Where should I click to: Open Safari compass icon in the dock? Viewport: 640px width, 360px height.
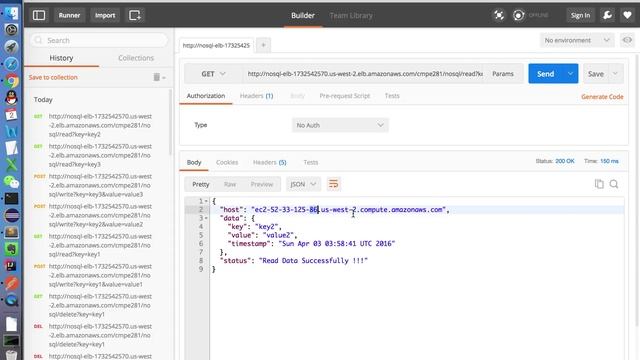click(x=11, y=64)
